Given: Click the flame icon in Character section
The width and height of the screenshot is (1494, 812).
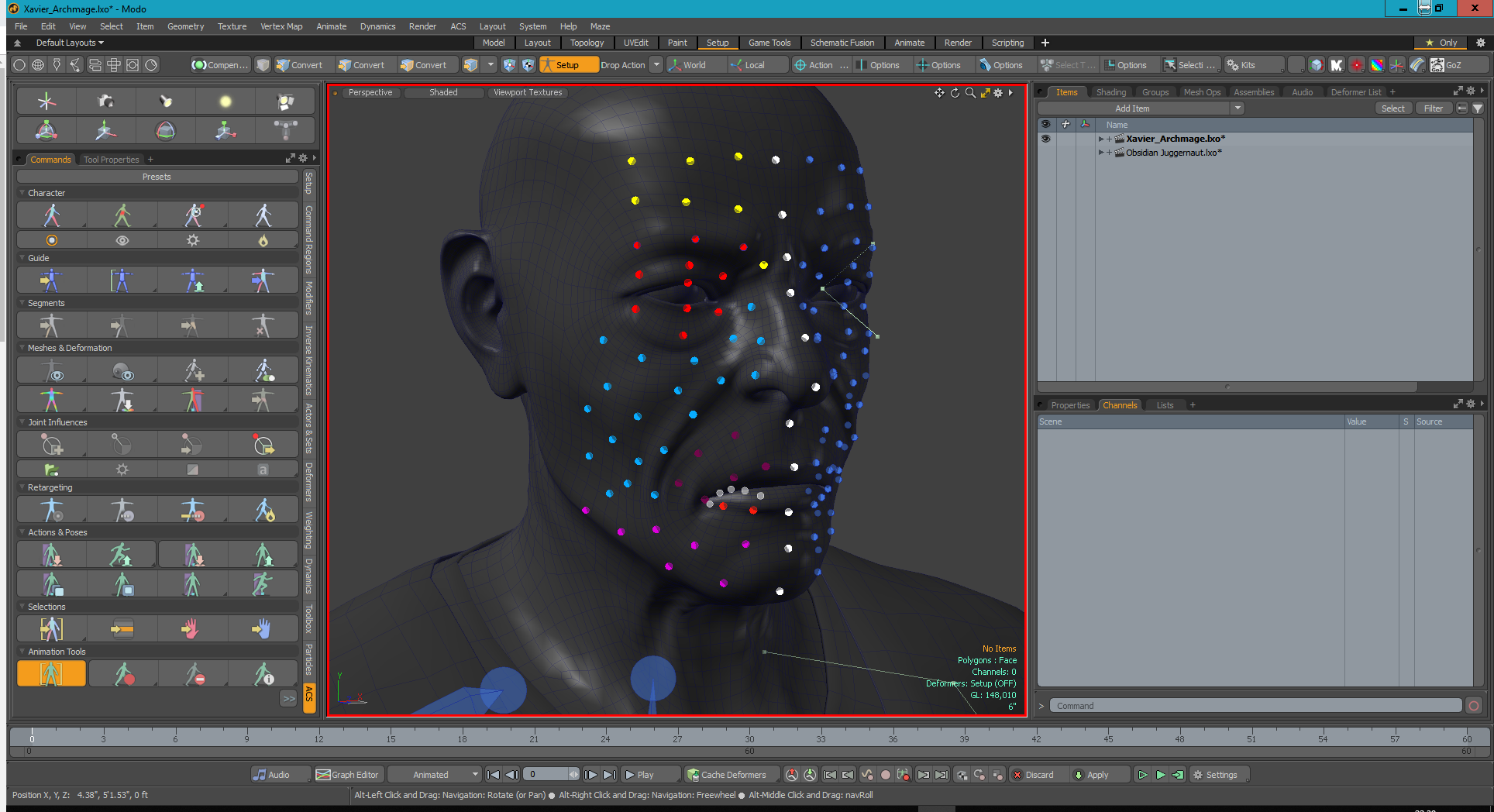Looking at the screenshot, I should [x=263, y=240].
